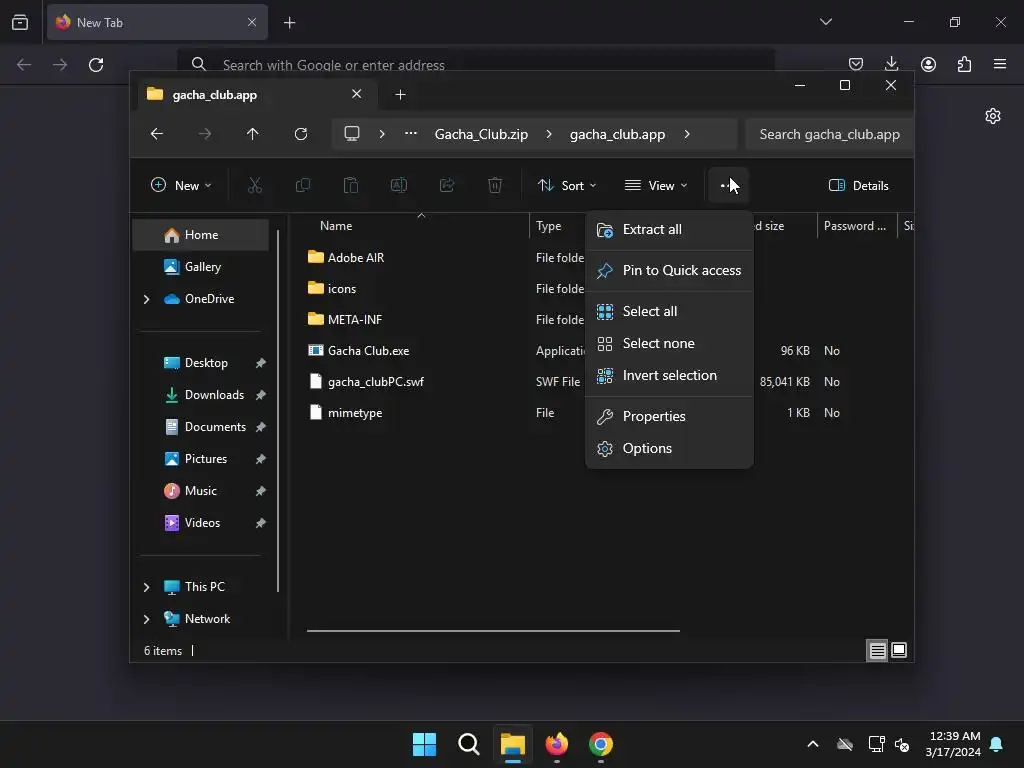Open Properties from the menu

669,417
